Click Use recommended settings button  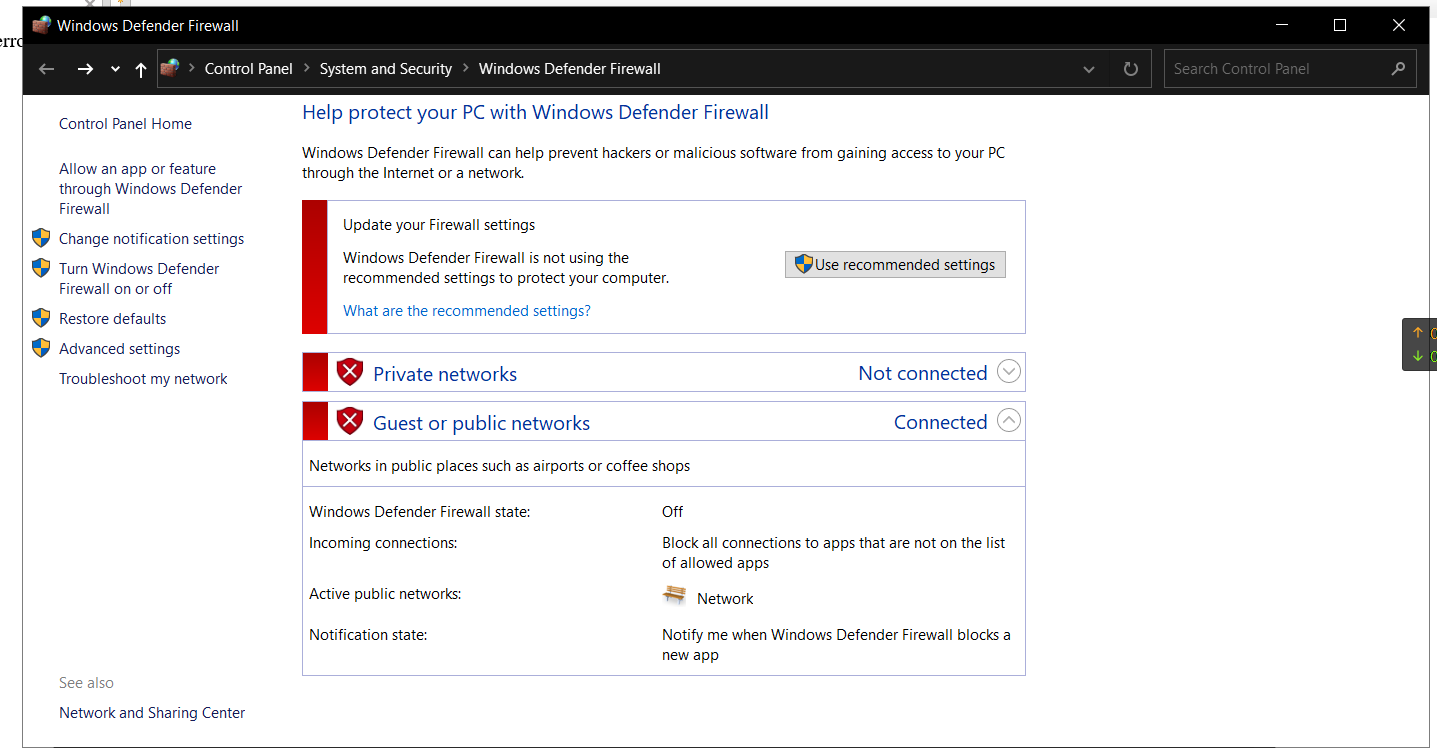pos(895,264)
